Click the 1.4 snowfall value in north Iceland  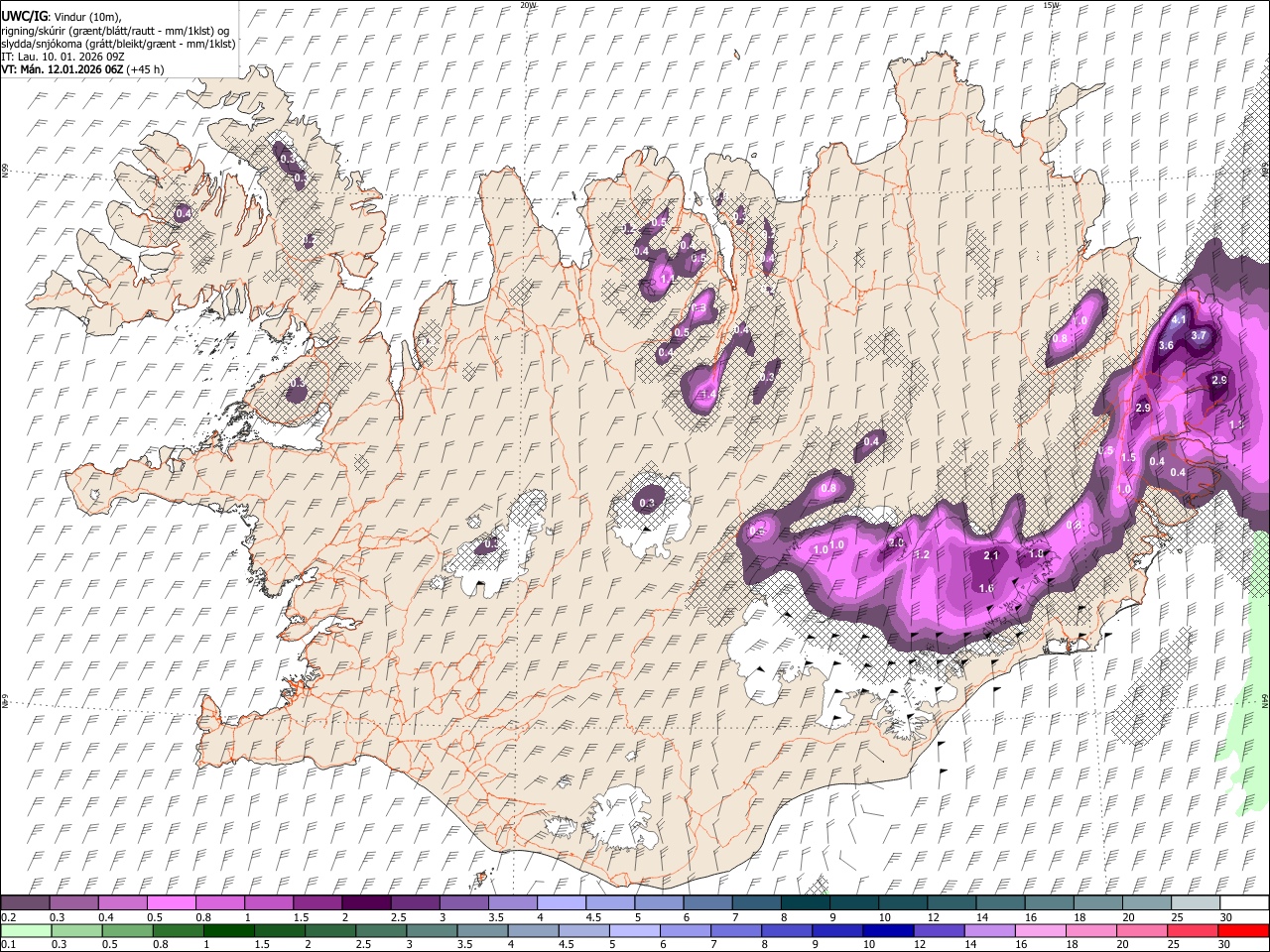708,395
